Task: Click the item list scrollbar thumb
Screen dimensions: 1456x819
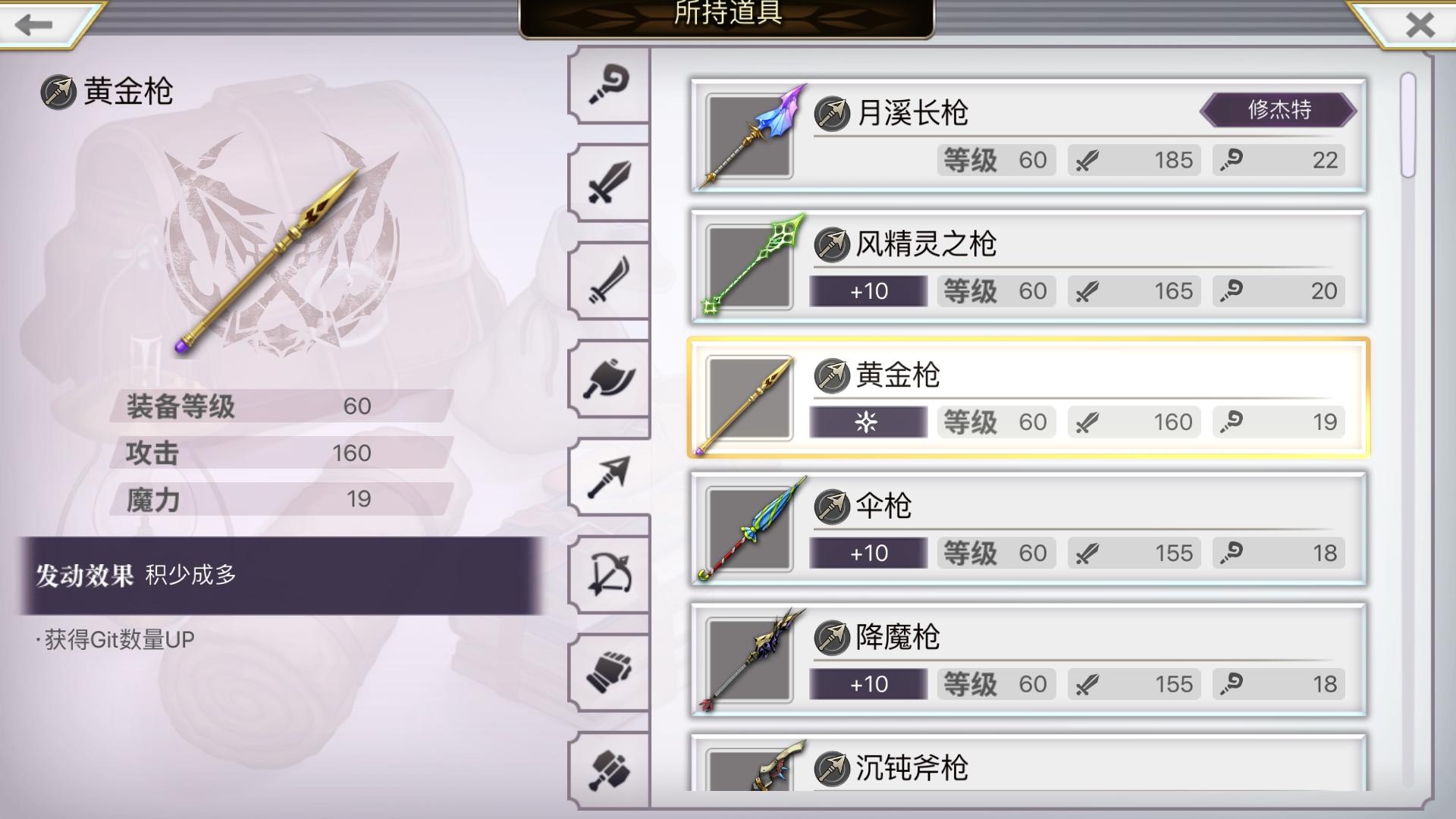Action: [1408, 125]
